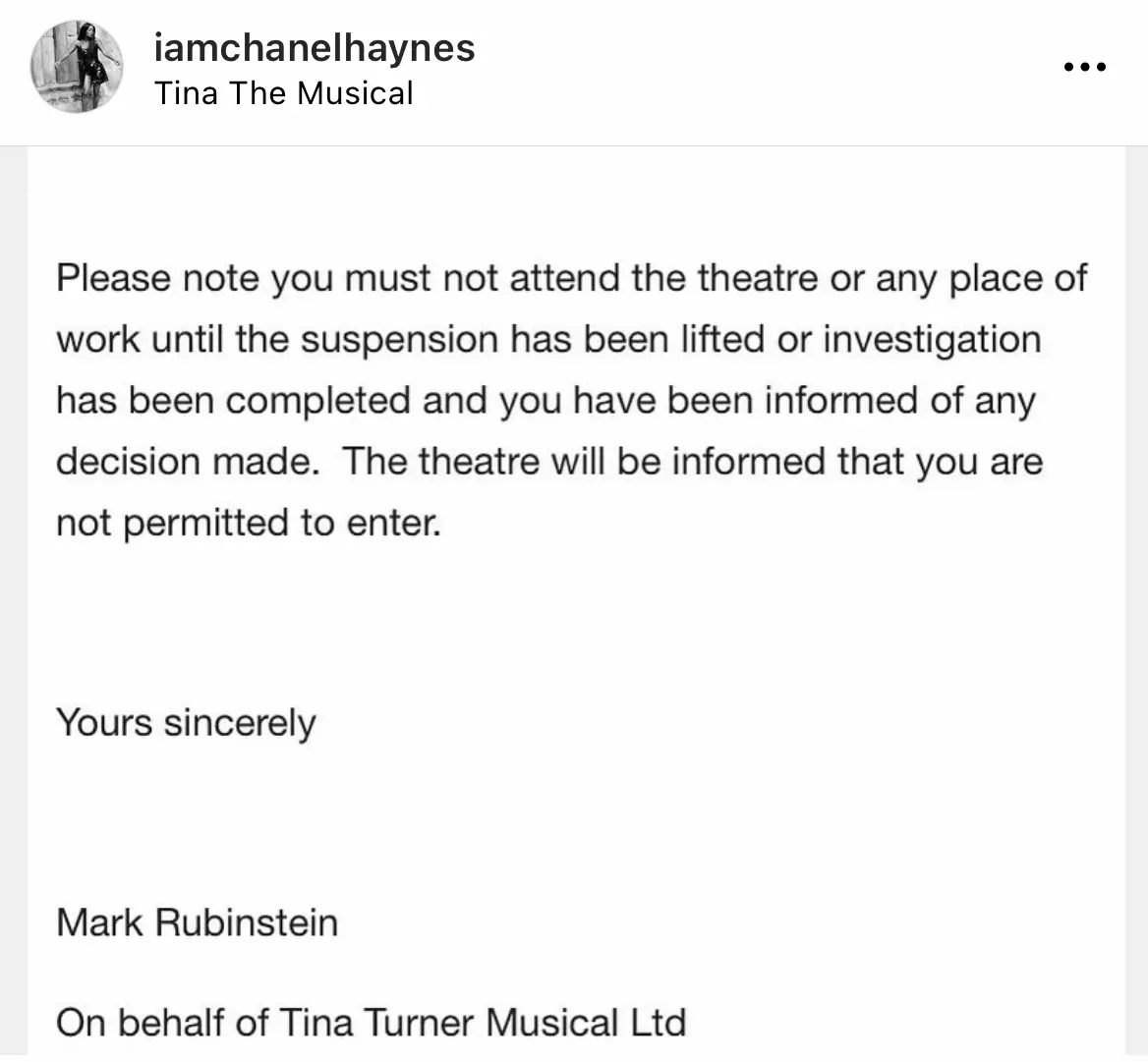Click the line beginning 'work until the suspension'
The width and height of the screenshot is (1148, 1062).
pos(549,340)
